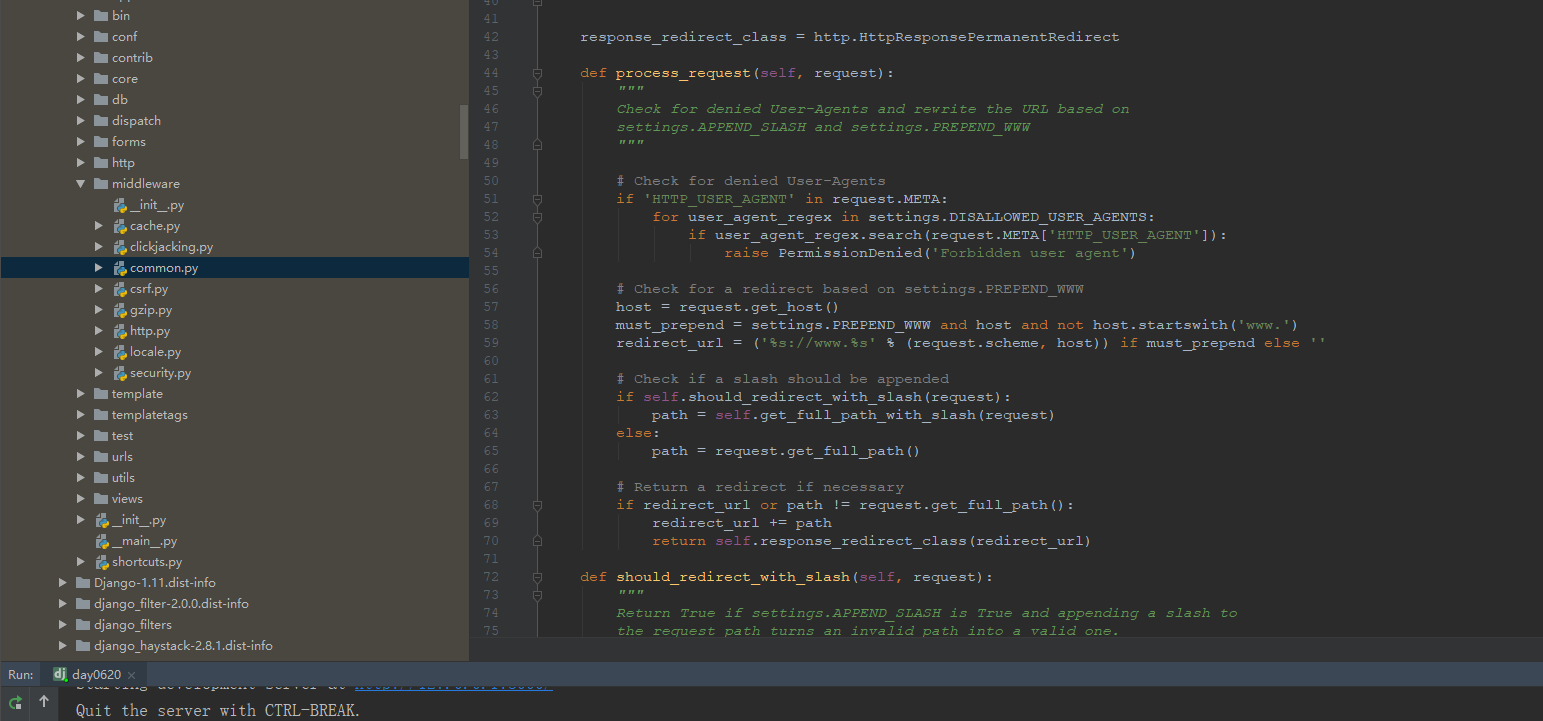Click the up arrow icon in the Run panel
1543x721 pixels.
44,703
